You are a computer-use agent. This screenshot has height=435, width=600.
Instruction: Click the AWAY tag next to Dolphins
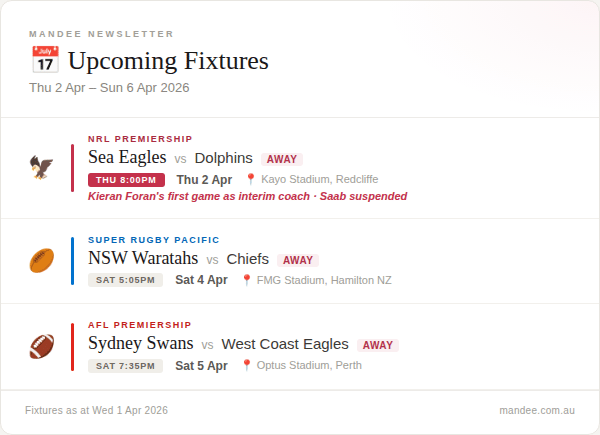[282, 159]
